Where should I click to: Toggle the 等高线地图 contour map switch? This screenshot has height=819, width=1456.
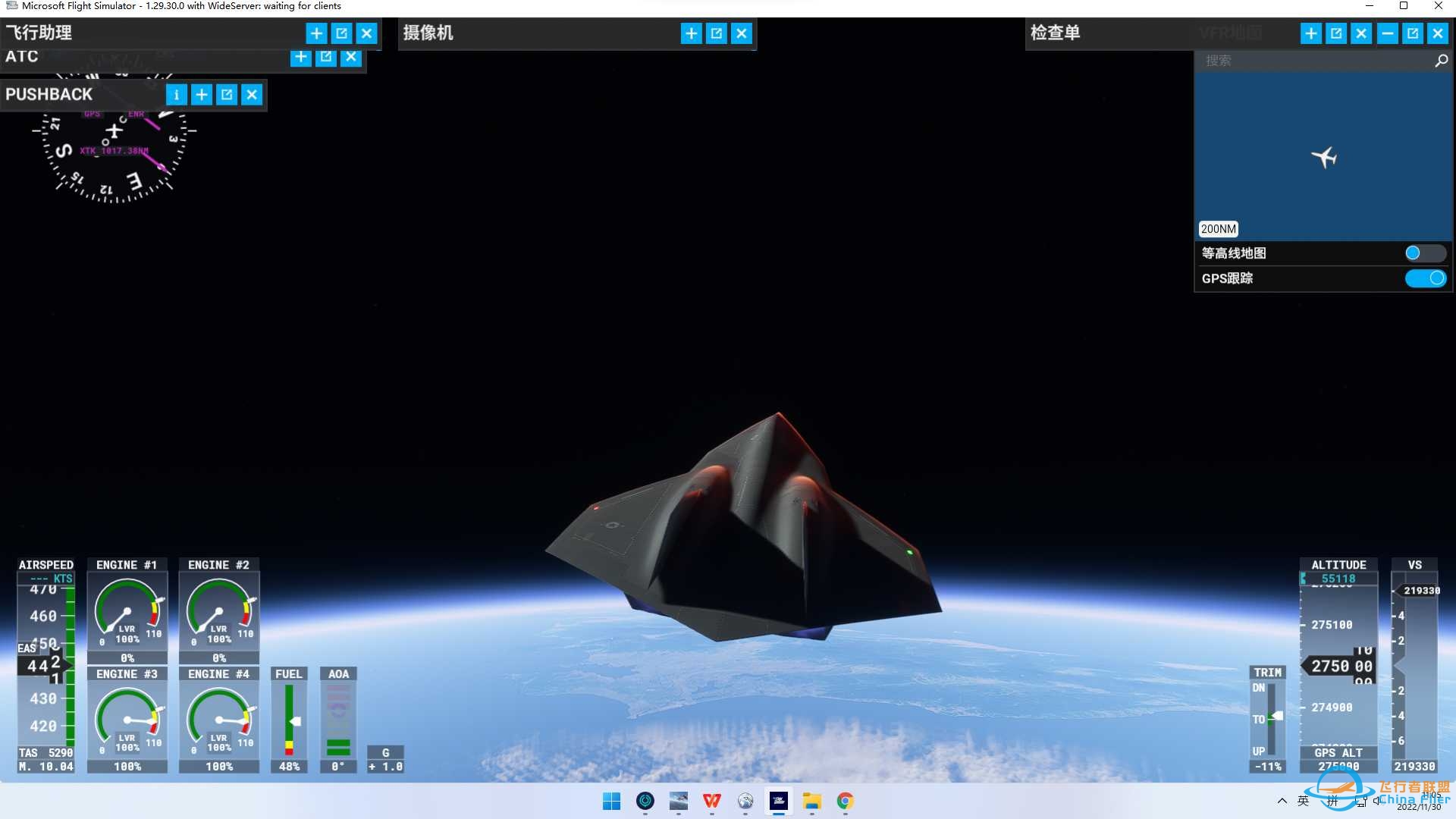click(1424, 253)
